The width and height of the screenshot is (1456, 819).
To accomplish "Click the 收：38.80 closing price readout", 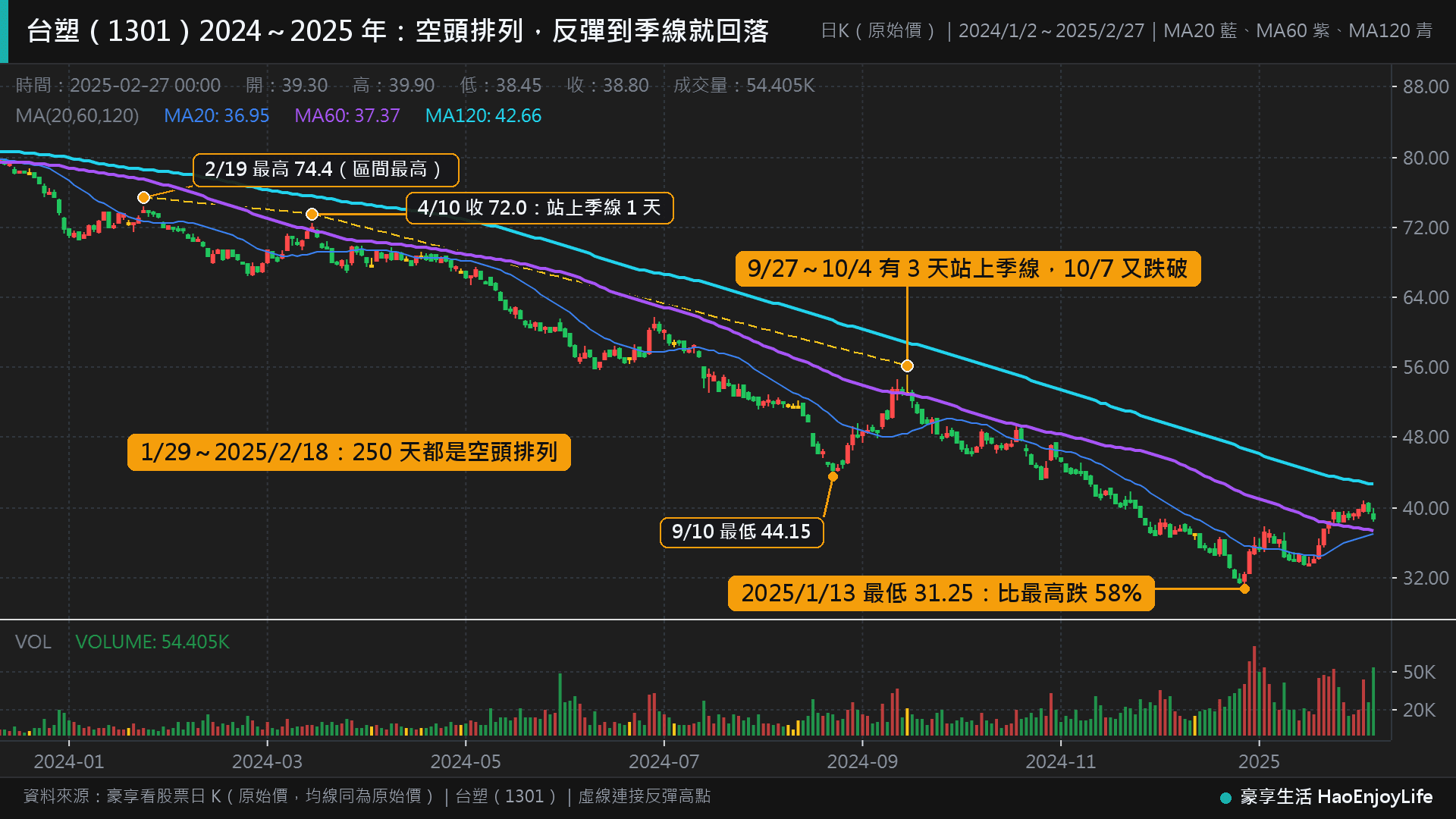I will tap(607, 85).
